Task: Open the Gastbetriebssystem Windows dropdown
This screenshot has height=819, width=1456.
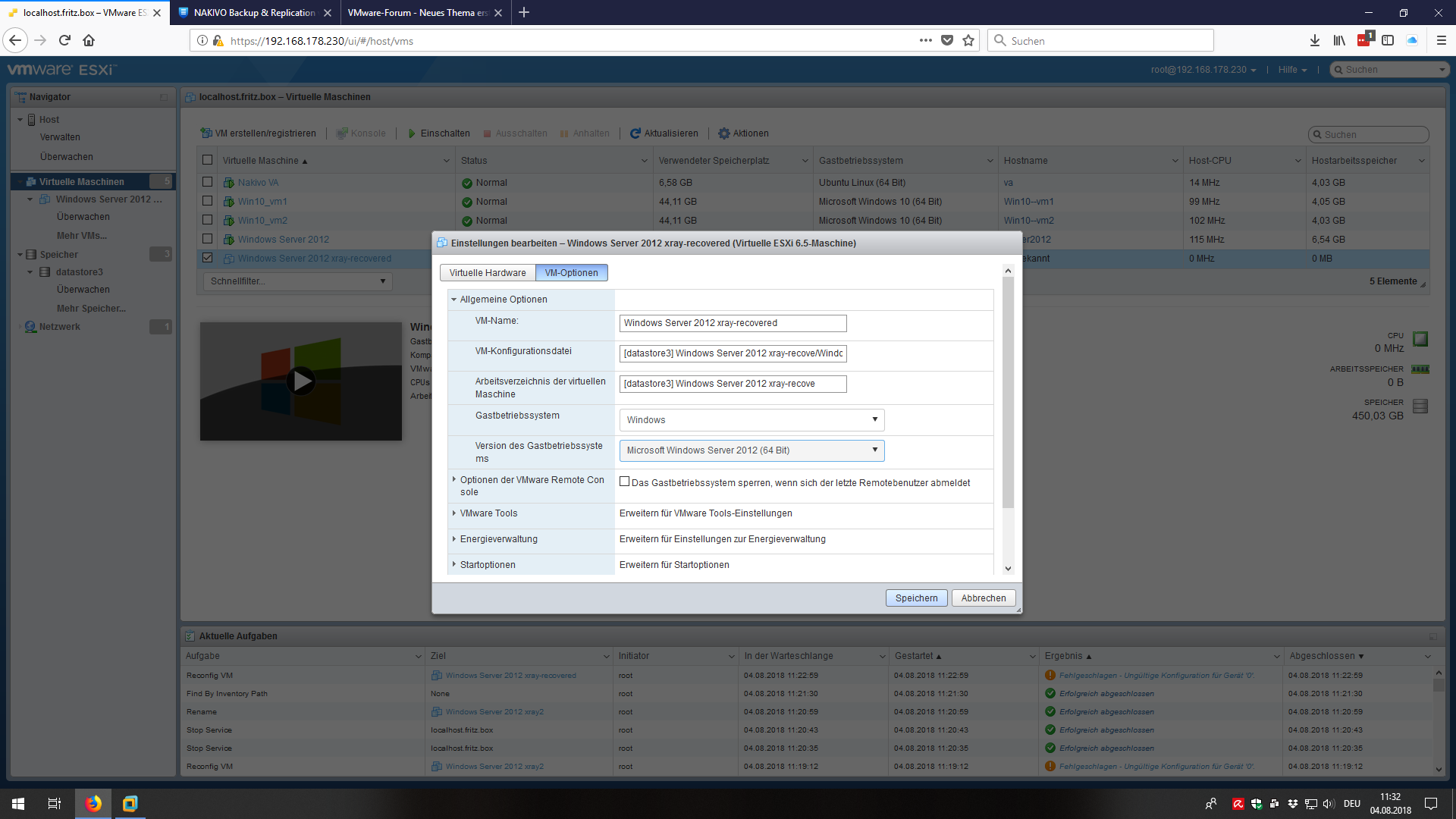Action: (x=752, y=419)
